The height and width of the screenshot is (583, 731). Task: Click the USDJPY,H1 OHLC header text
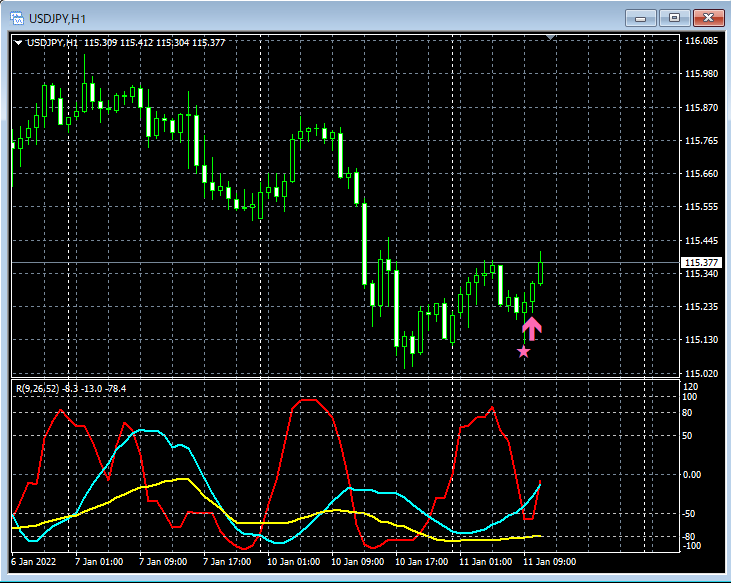coord(126,43)
